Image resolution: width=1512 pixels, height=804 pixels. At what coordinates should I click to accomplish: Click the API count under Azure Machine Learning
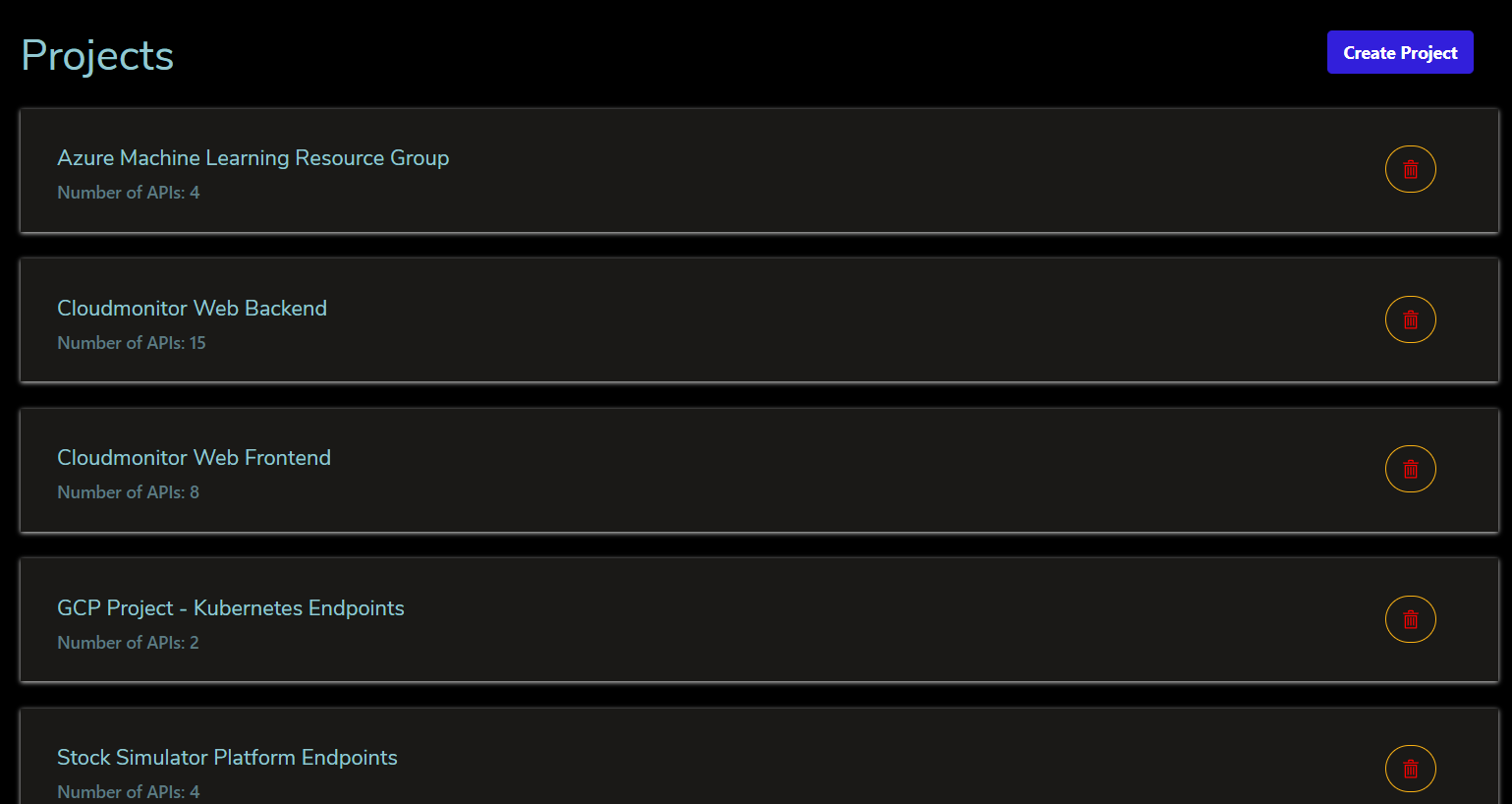[129, 193]
